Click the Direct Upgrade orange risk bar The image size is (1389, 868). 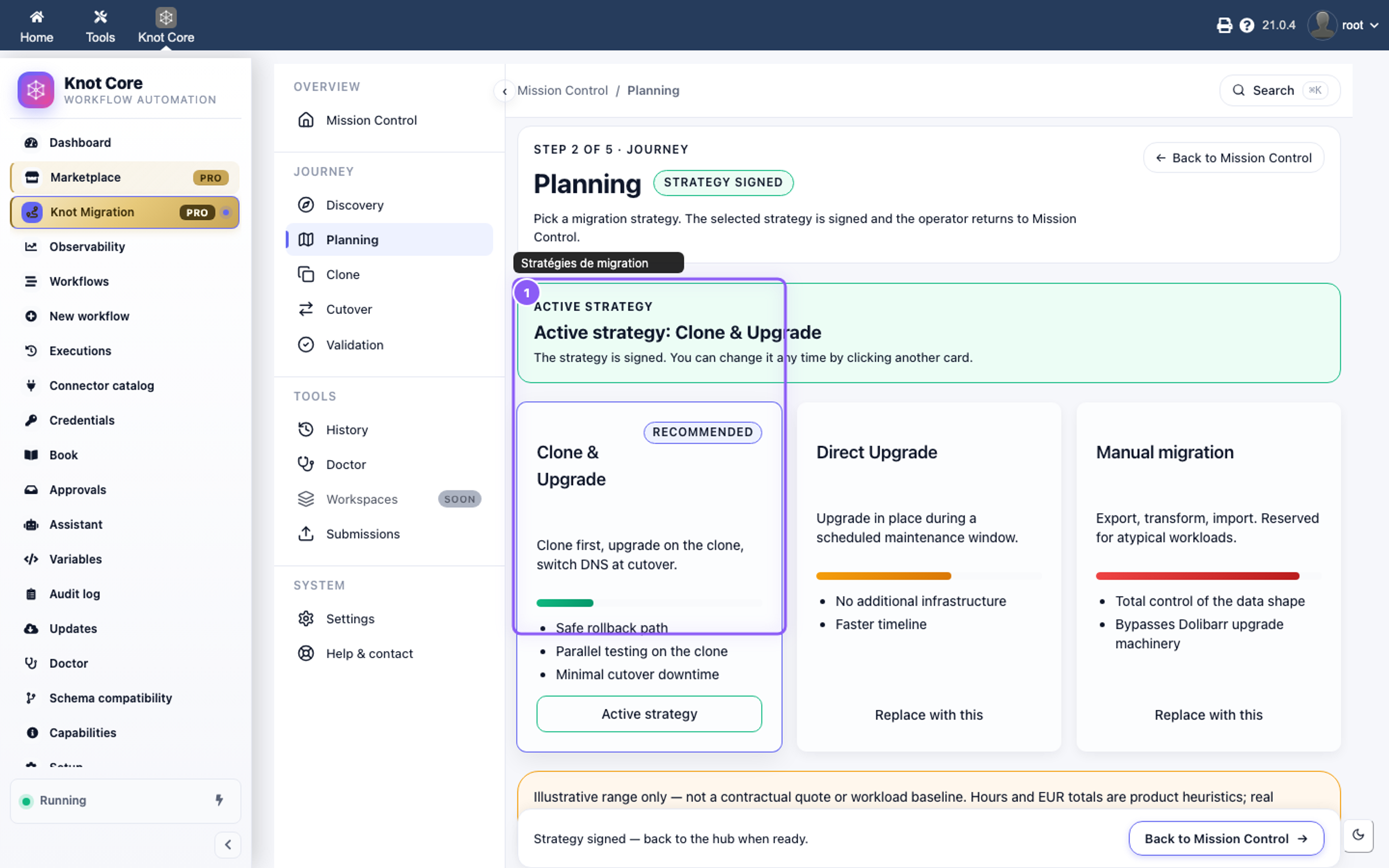[x=884, y=576]
